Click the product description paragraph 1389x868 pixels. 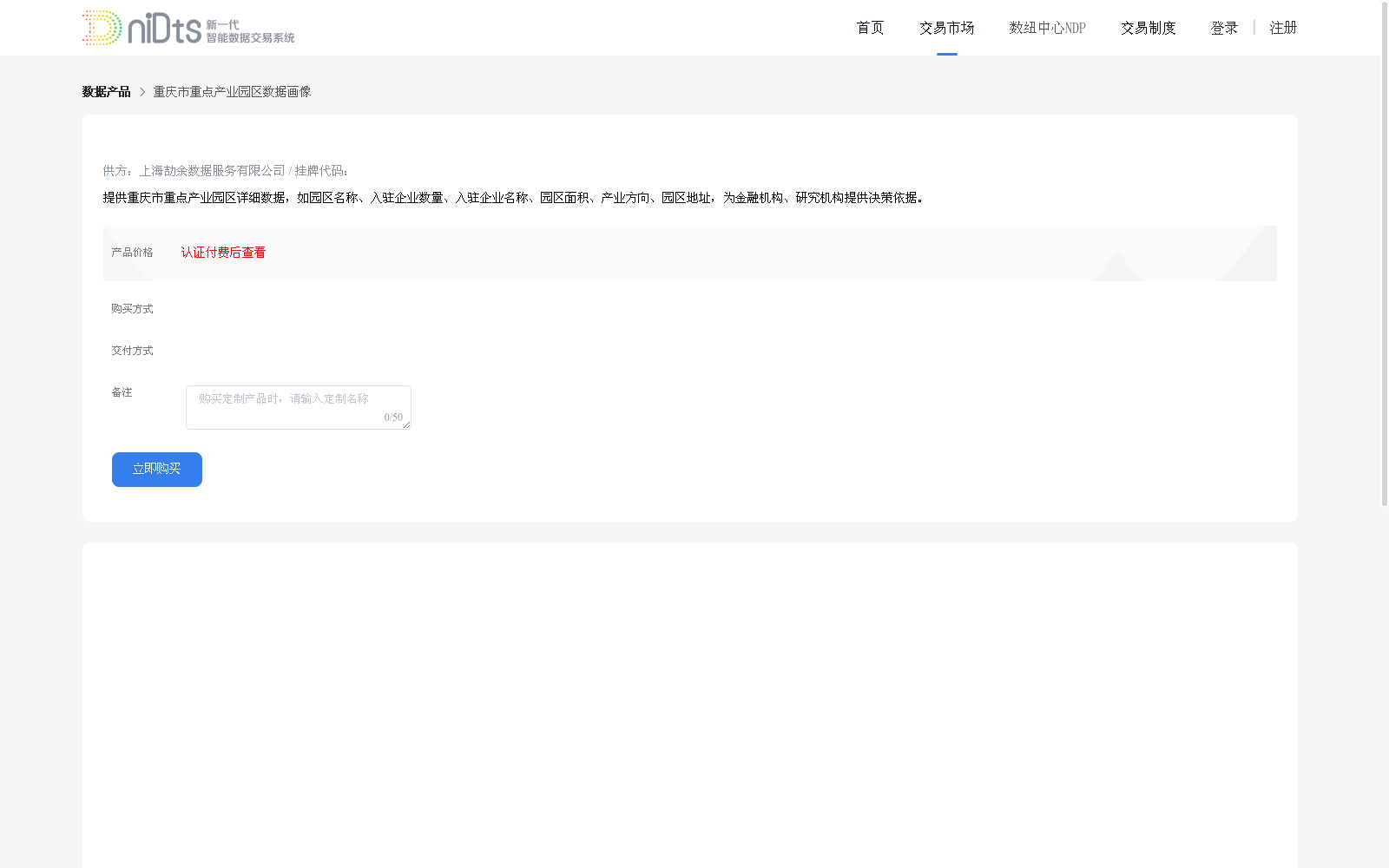click(515, 198)
